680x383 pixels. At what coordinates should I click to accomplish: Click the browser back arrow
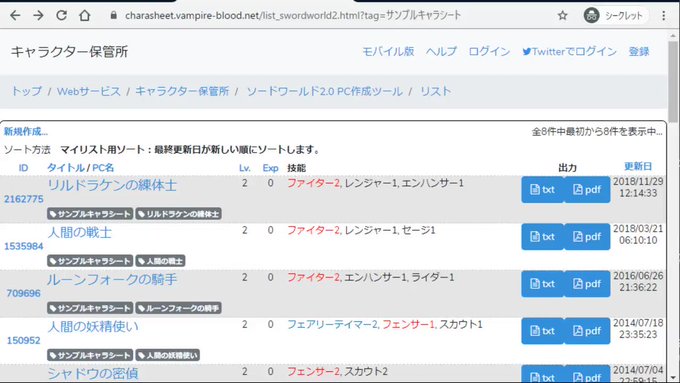click(15, 16)
